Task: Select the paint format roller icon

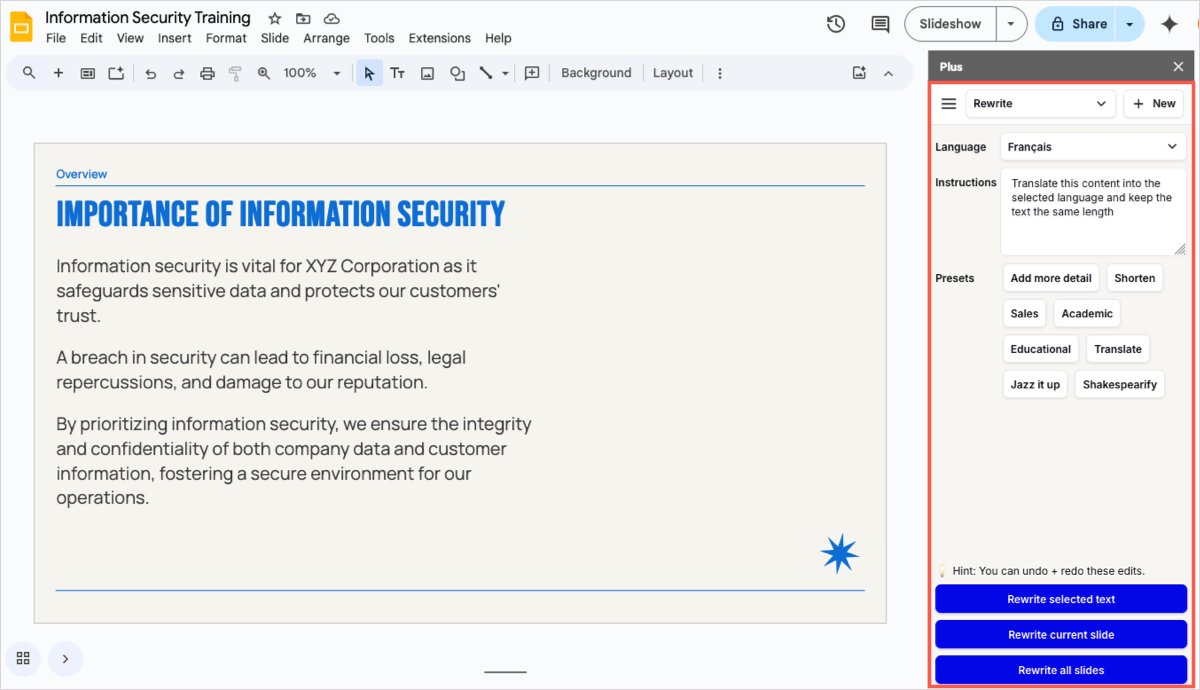Action: click(235, 73)
